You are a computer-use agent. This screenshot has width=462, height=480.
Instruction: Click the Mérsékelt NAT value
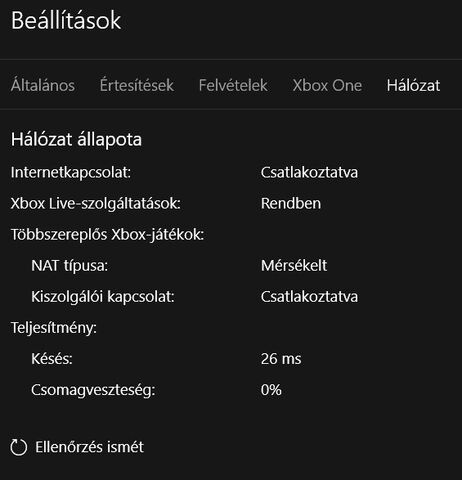click(x=294, y=266)
